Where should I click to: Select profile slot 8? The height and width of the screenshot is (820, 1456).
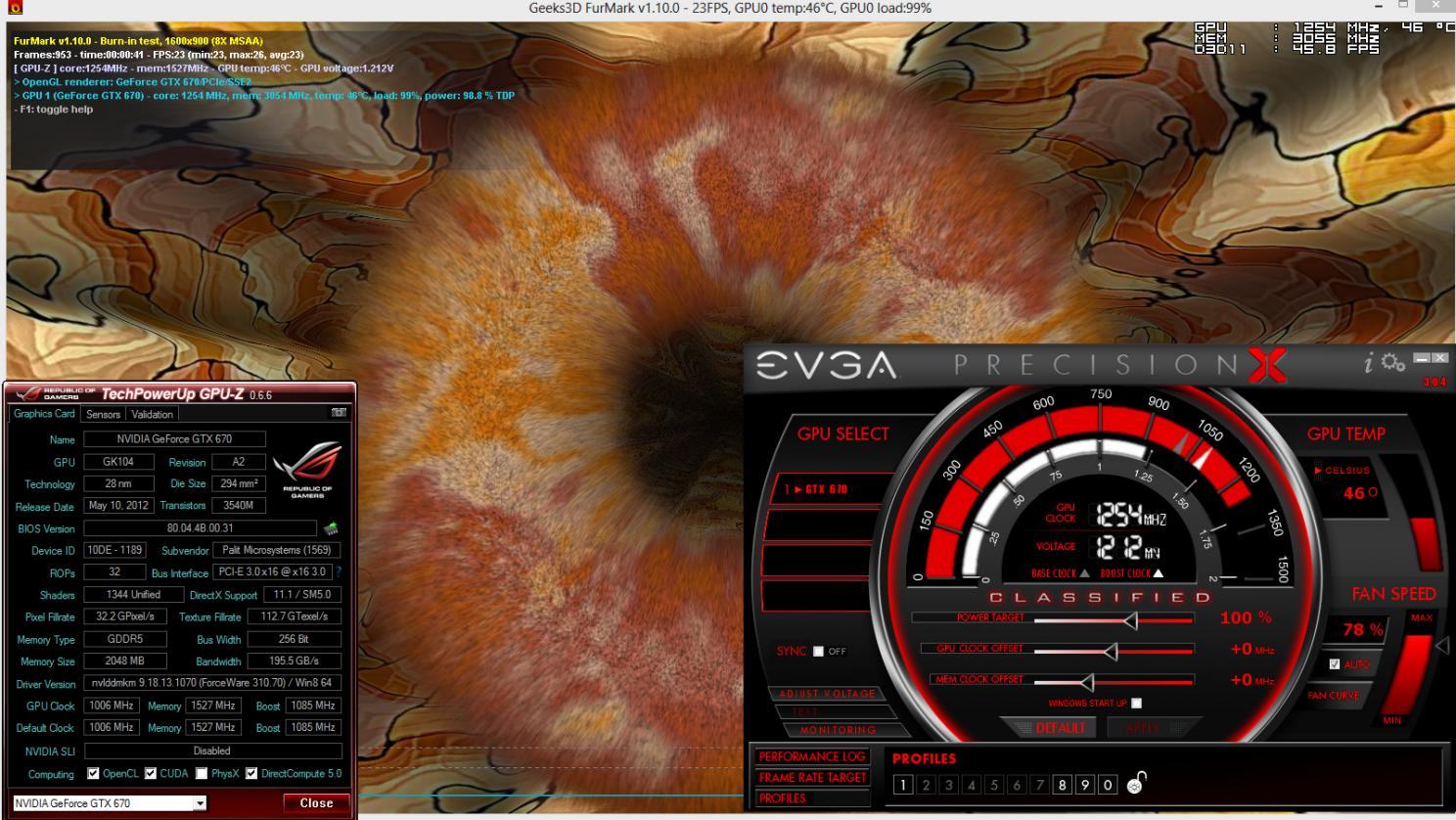pyautogui.click(x=1063, y=785)
